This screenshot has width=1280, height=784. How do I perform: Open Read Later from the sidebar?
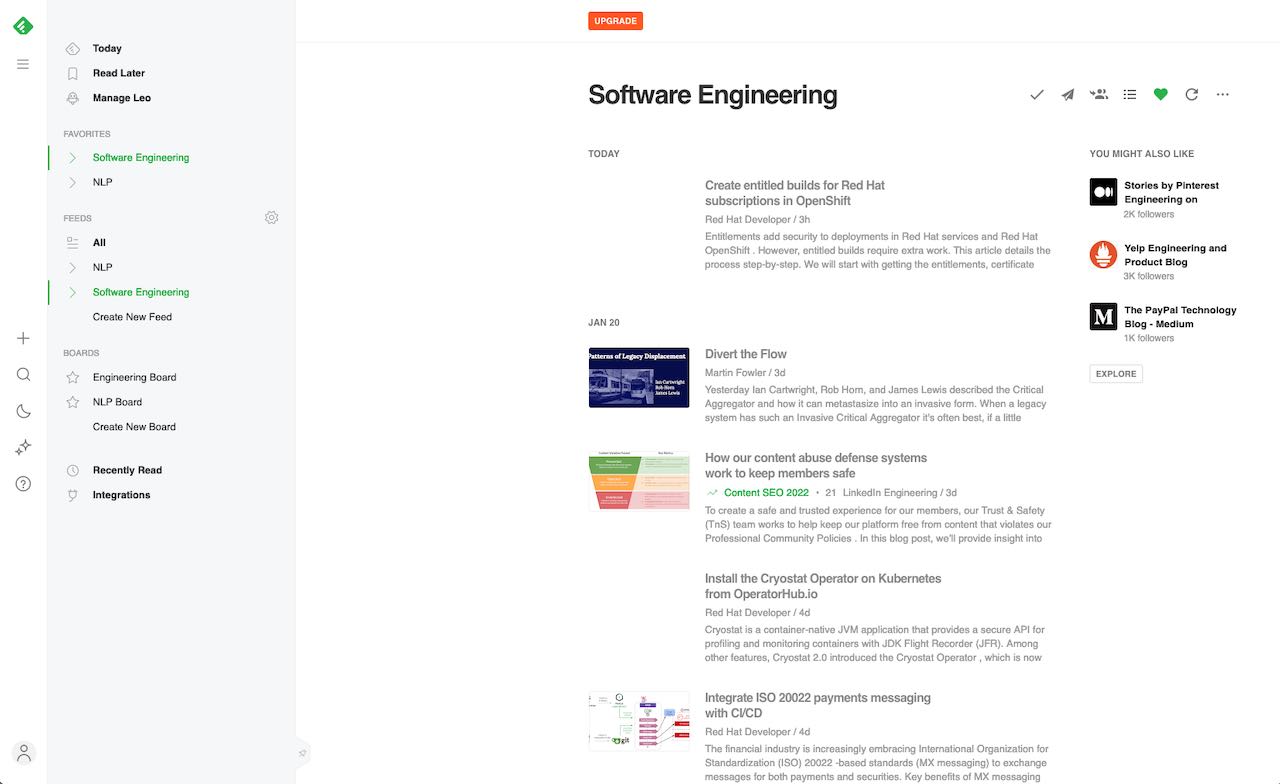point(117,72)
